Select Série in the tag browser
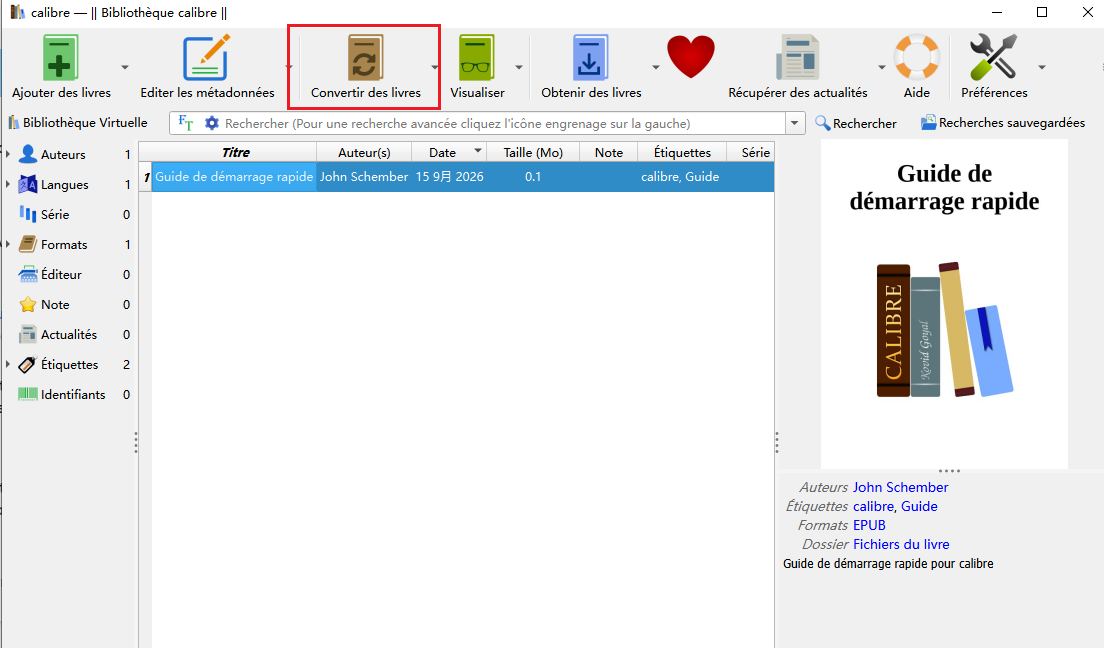The height and width of the screenshot is (648, 1104). [55, 214]
